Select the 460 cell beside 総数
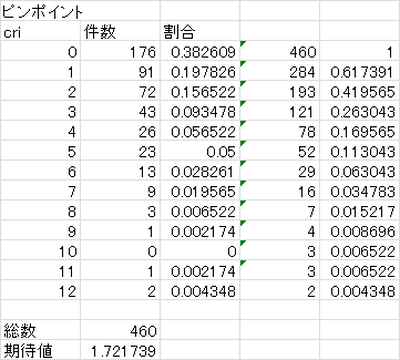This screenshot has height=360, width=400. [120, 330]
